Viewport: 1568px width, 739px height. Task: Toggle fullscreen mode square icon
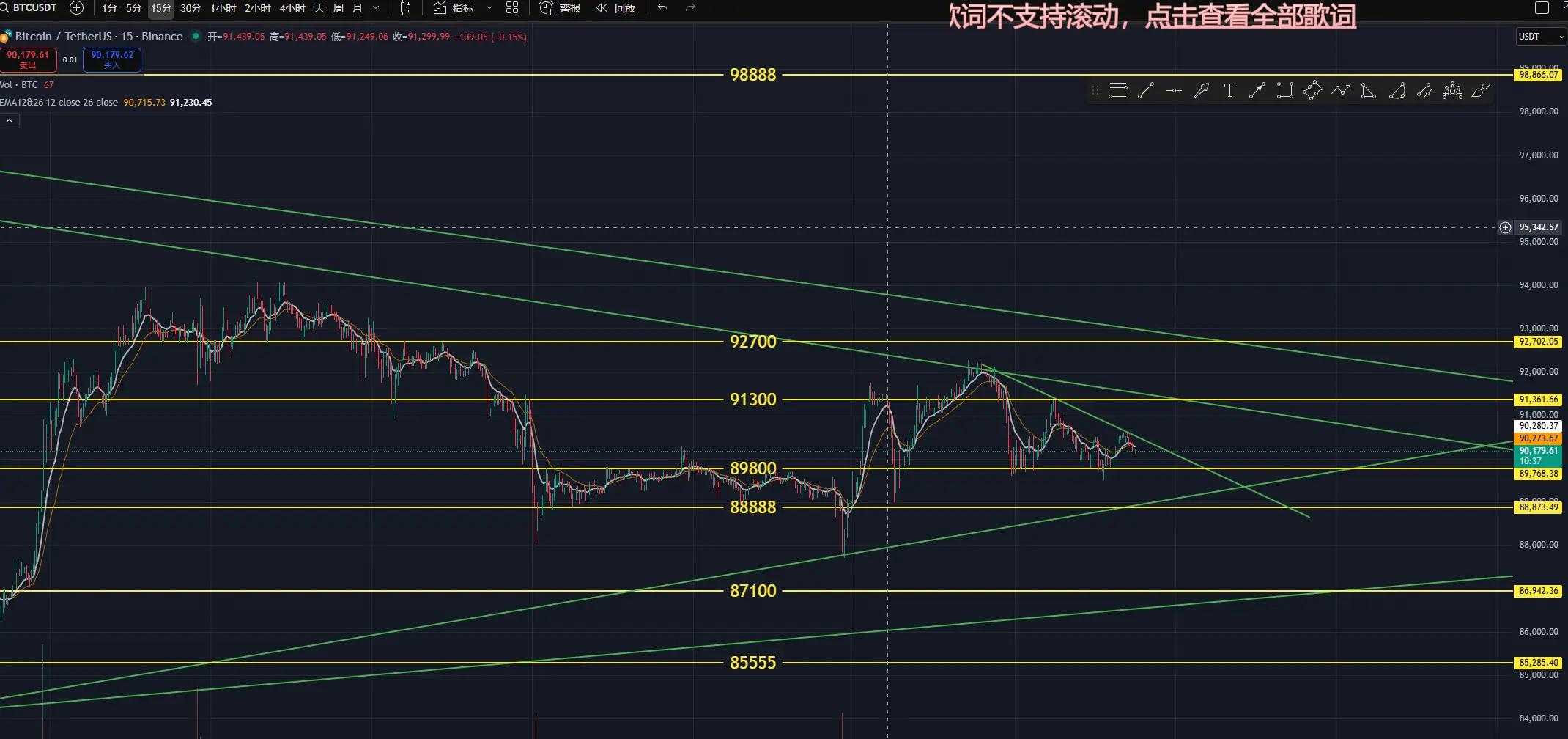[1542, 8]
